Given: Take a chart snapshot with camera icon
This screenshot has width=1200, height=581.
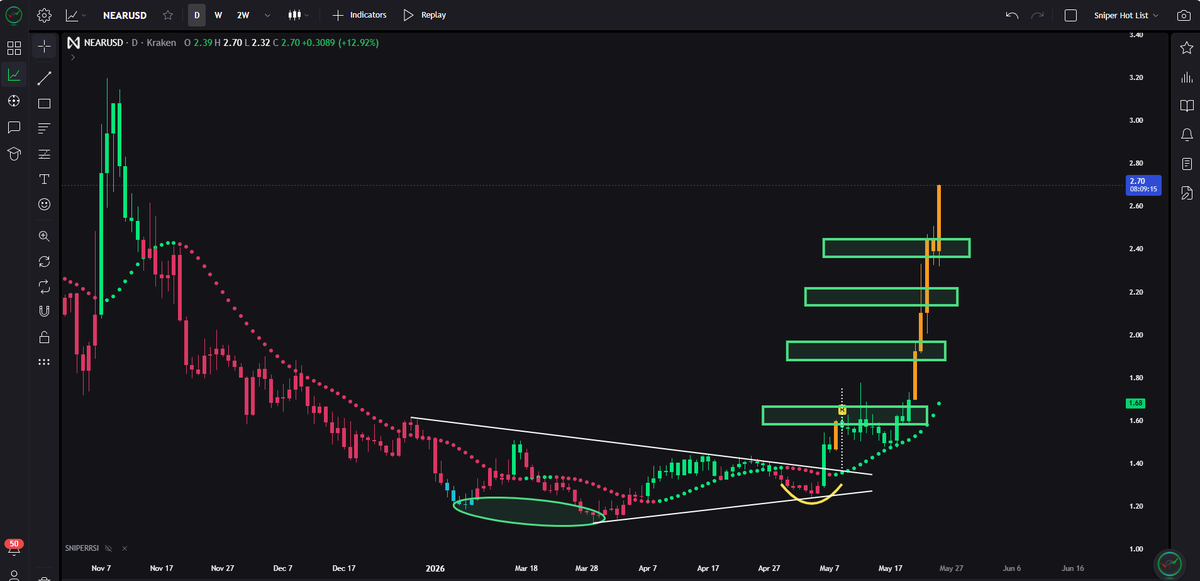Looking at the screenshot, I should pos(1186,15).
